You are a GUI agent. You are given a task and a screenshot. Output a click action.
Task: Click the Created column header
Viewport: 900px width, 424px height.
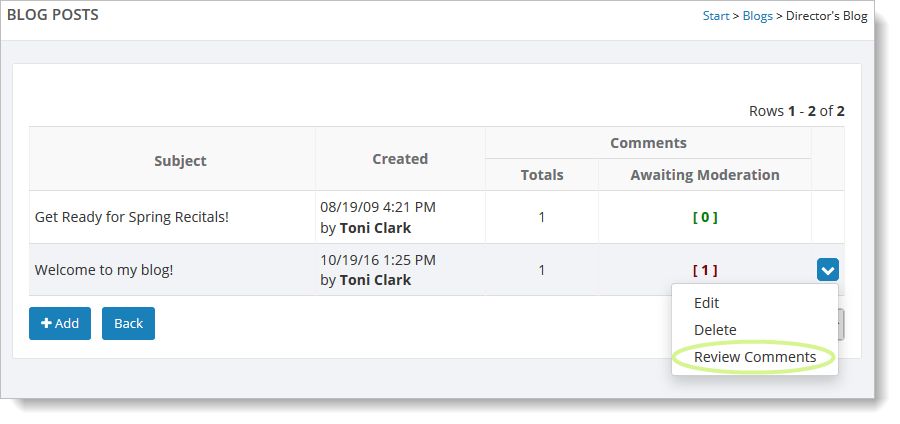point(400,159)
